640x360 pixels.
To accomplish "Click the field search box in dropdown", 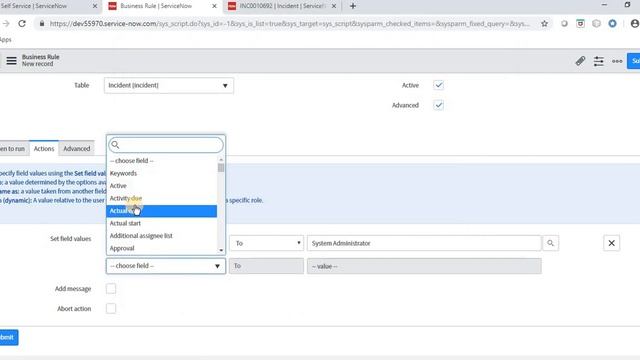I will pos(166,145).
